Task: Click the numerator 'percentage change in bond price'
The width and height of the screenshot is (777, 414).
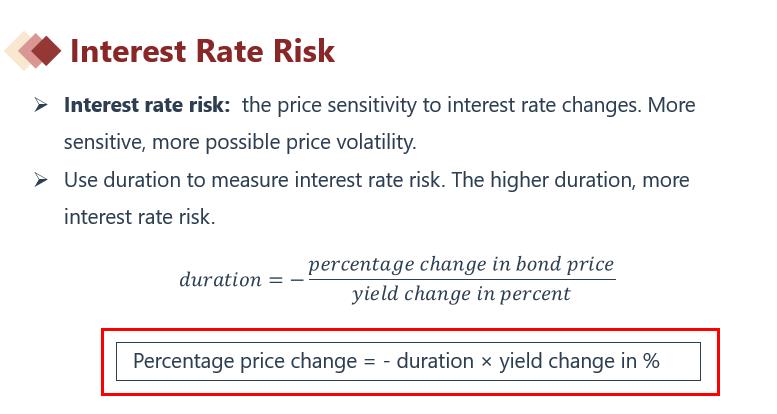Action: tap(461, 264)
